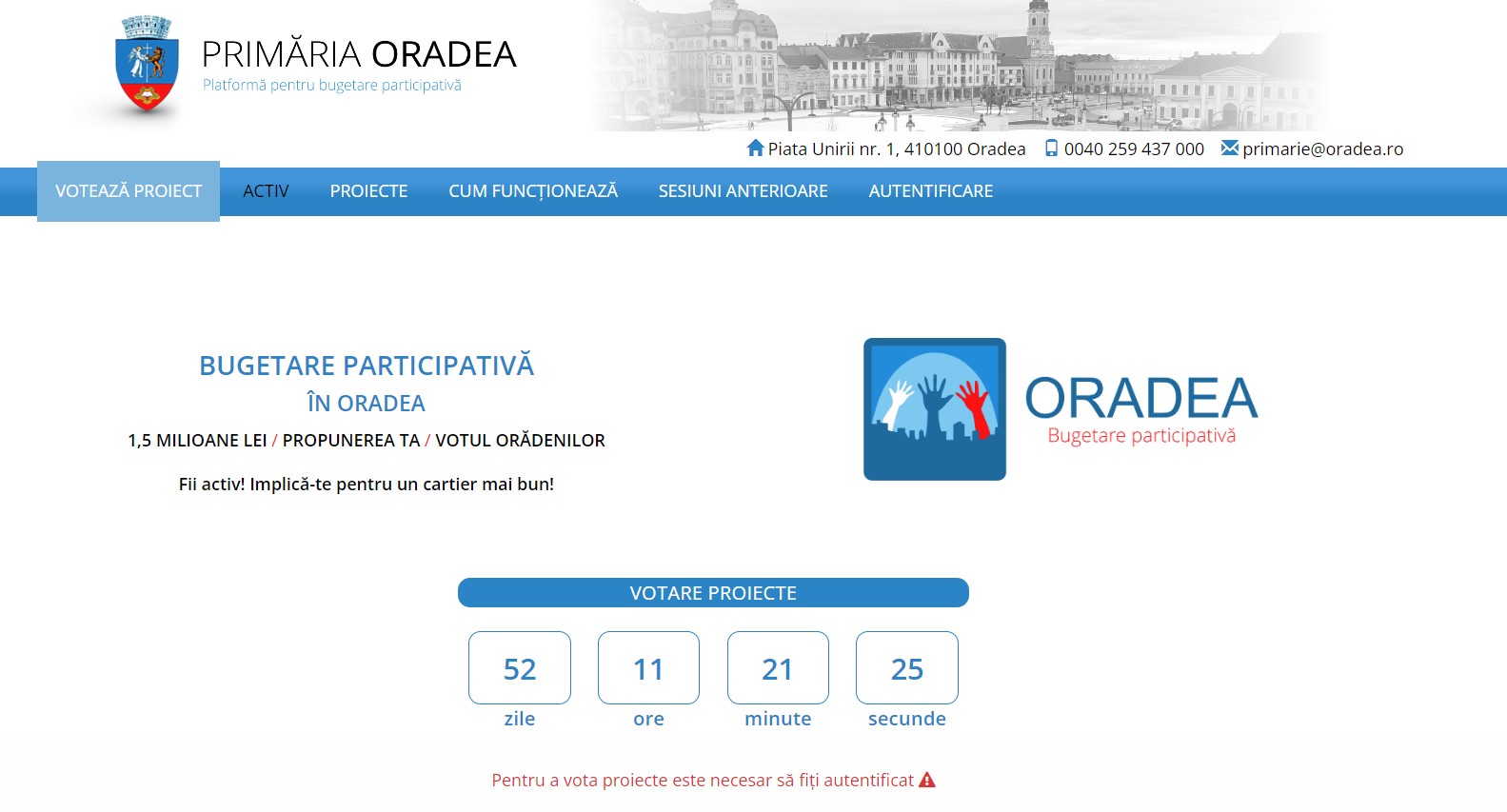Viewport: 1507px width, 812px height.
Task: Click the email envelope icon
Action: click(1229, 149)
